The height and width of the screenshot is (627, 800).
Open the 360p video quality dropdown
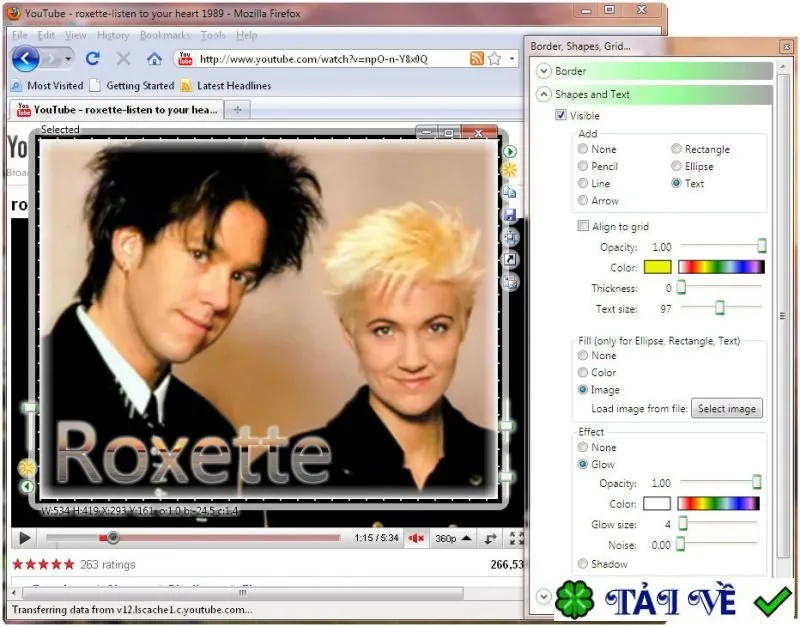[x=453, y=538]
